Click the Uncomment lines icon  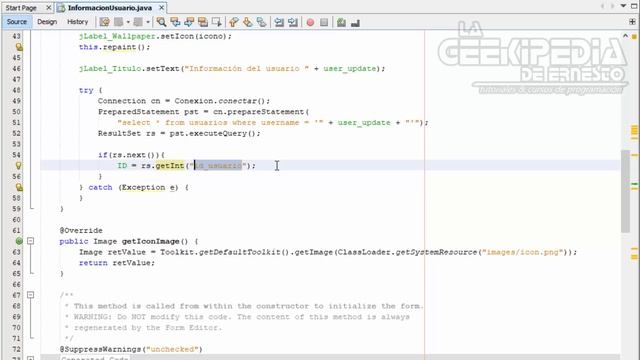(x=355, y=22)
